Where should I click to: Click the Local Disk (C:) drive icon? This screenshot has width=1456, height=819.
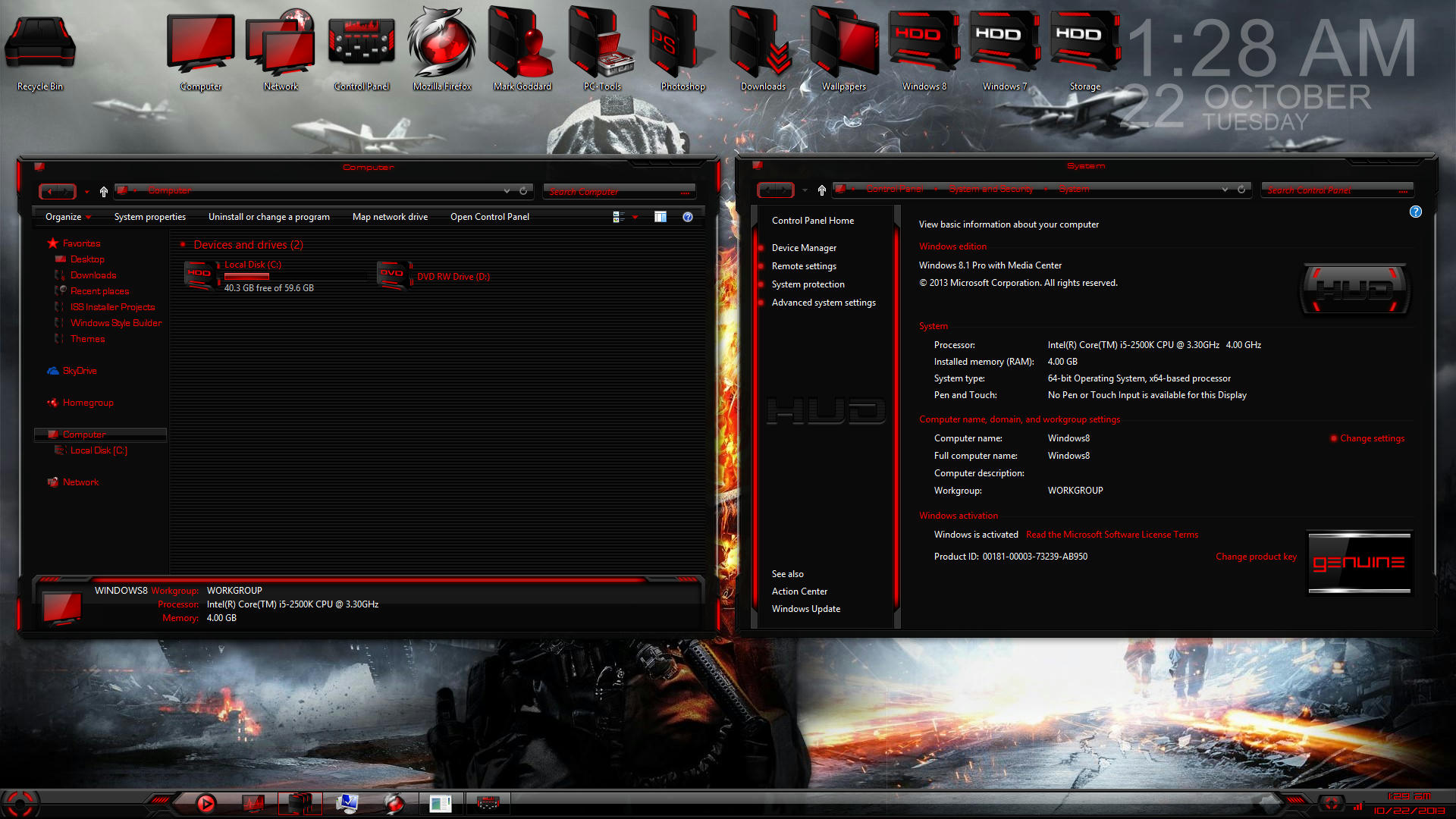click(x=200, y=275)
